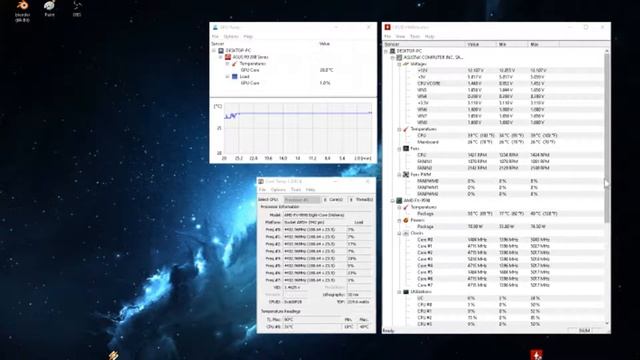Select GPU Core under Temperature in GPU Temp
640x360 pixels.
250,70
